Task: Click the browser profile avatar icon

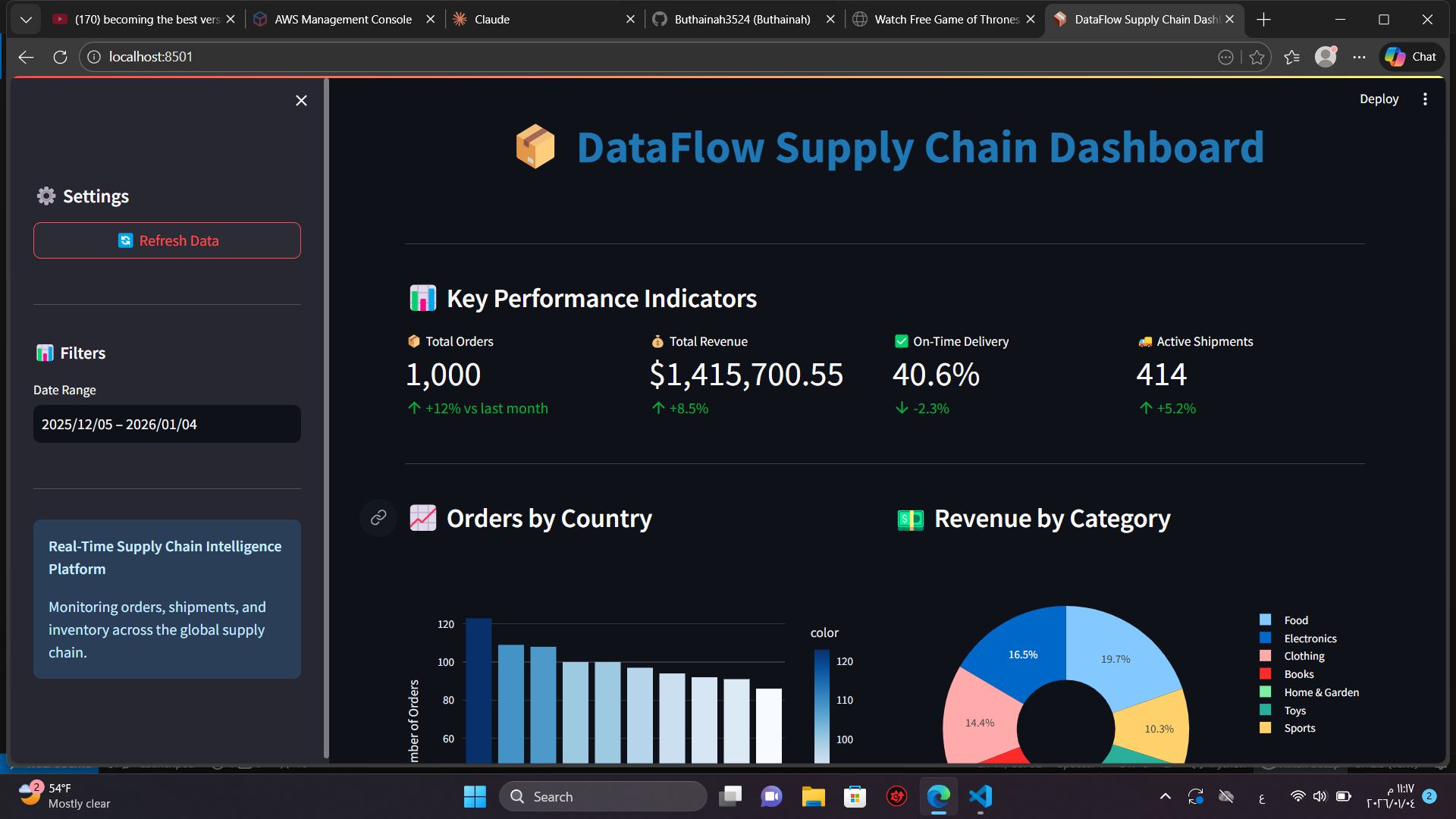Action: (1326, 57)
